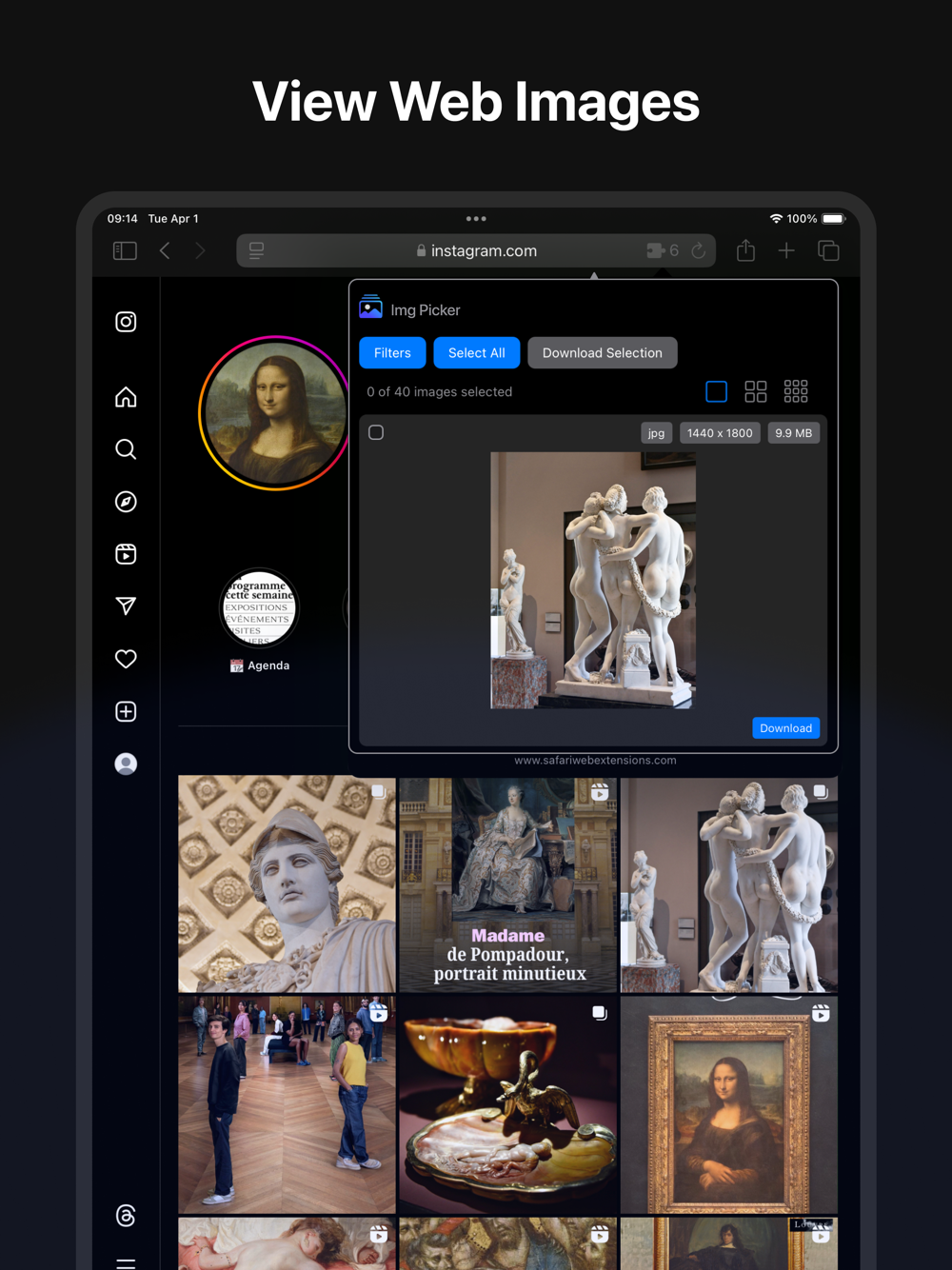Open Notifications heart icon
This screenshot has width=952, height=1270.
tap(126, 659)
